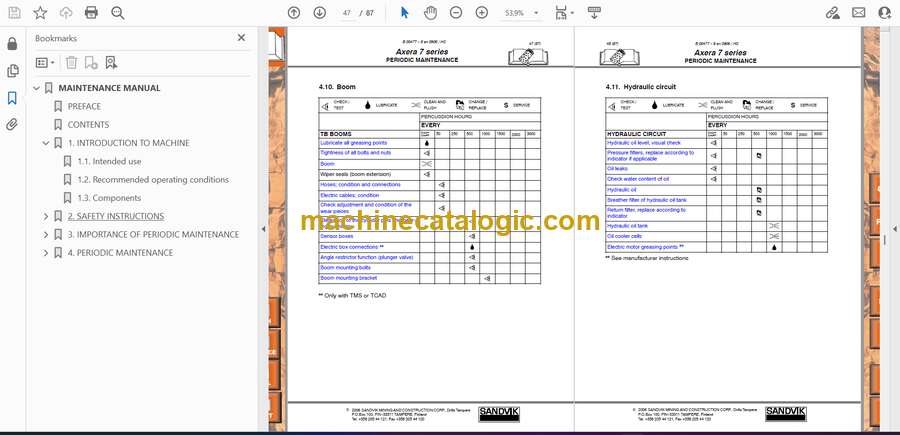The image size is (900, 435).
Task: Go to previous page with the up arrow
Action: click(294, 13)
